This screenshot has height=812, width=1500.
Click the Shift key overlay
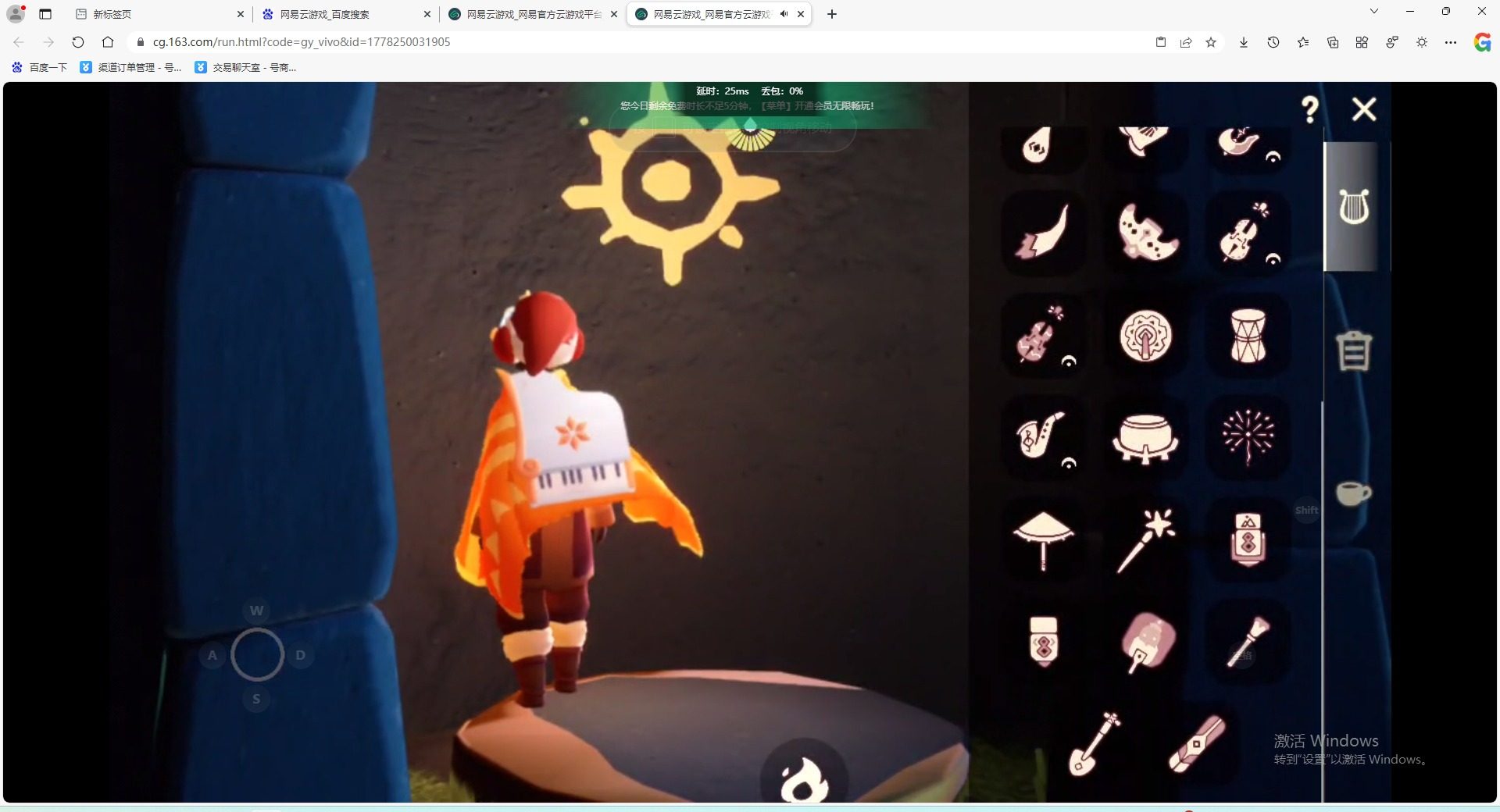click(x=1306, y=511)
